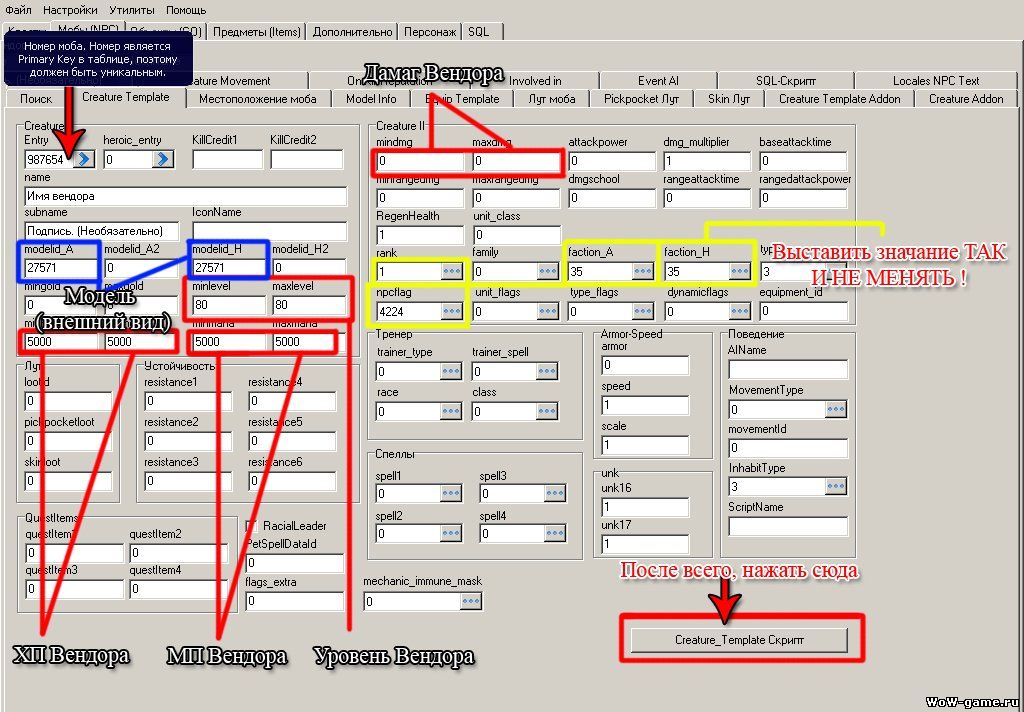Switch to the Предметы (Items) tab

(257, 31)
